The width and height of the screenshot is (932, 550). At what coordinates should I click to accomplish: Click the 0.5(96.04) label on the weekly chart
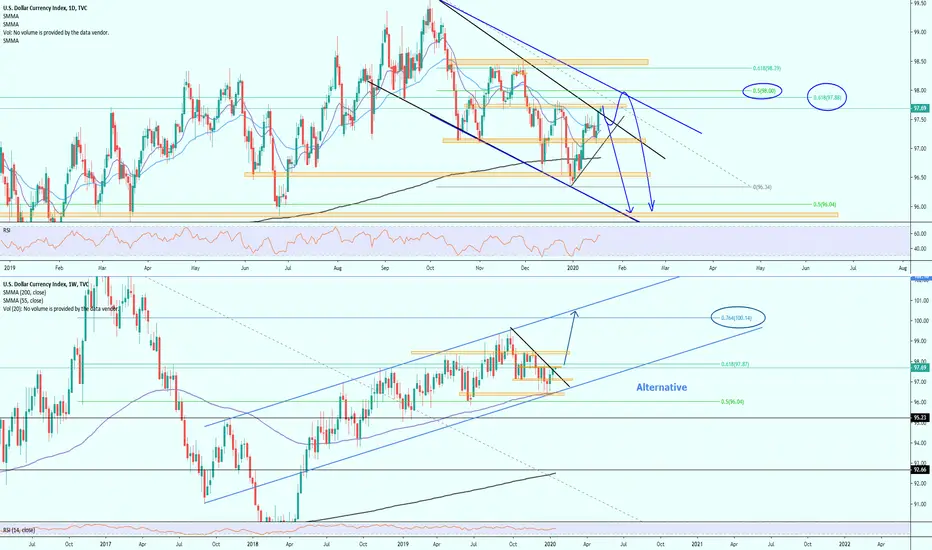[732, 402]
